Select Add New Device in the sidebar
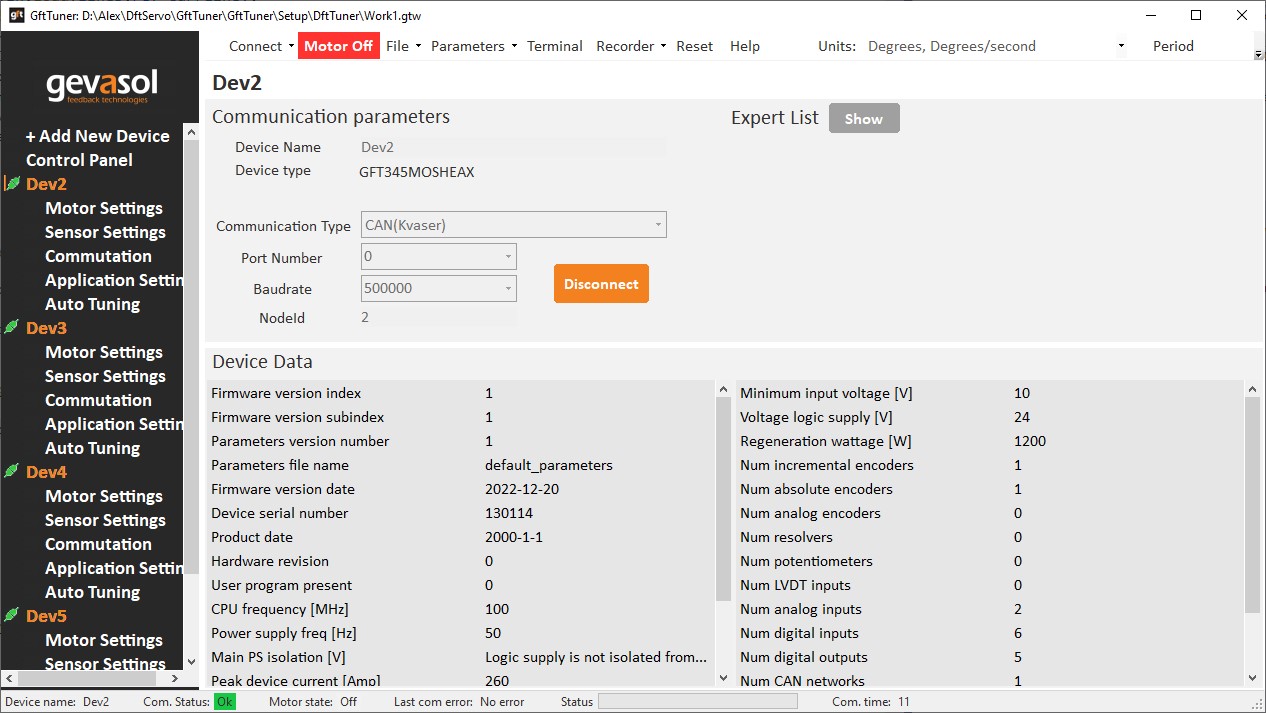Screen dimensions: 1266x713 tap(97, 136)
